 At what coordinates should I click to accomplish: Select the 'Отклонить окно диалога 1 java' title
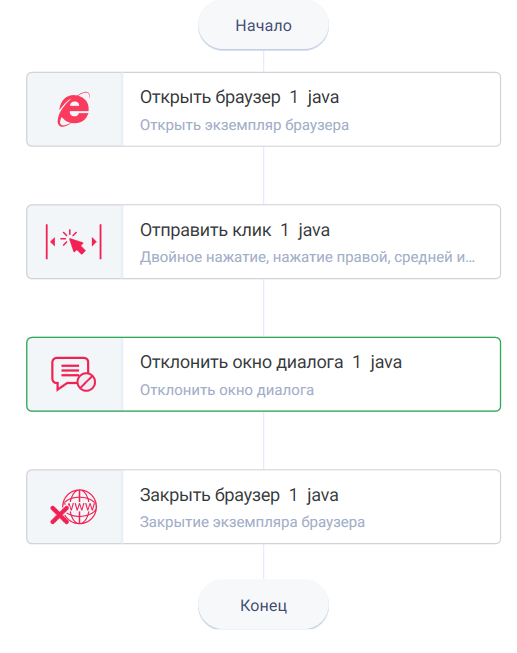click(x=271, y=362)
